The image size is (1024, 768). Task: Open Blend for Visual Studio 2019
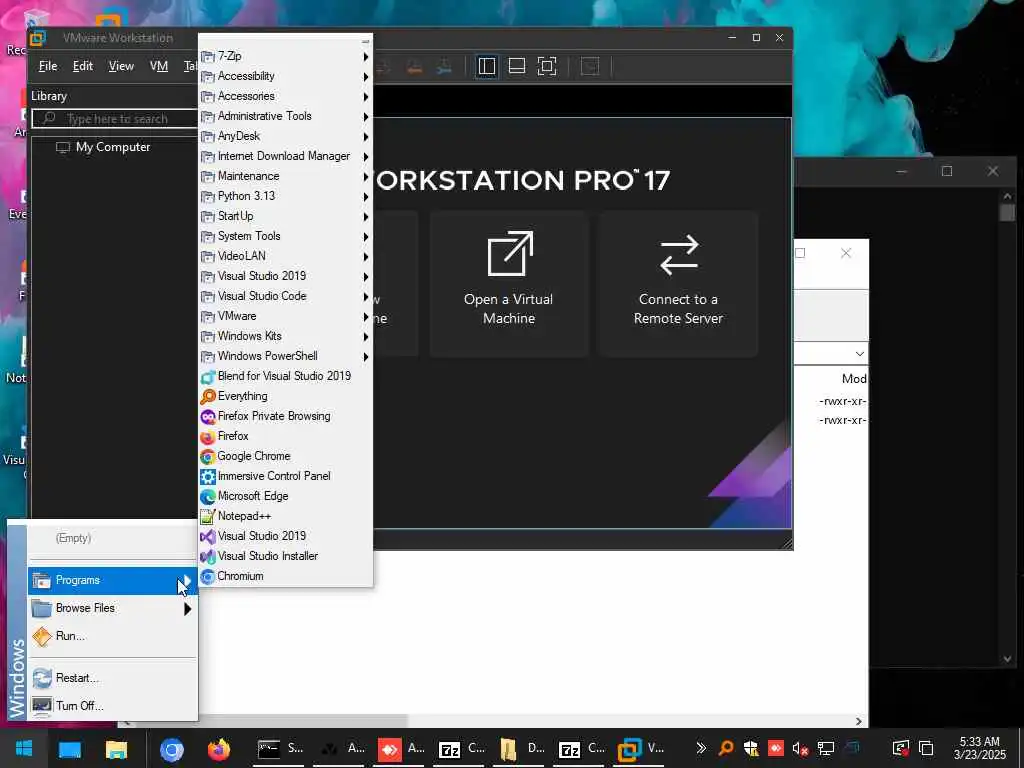pos(285,376)
